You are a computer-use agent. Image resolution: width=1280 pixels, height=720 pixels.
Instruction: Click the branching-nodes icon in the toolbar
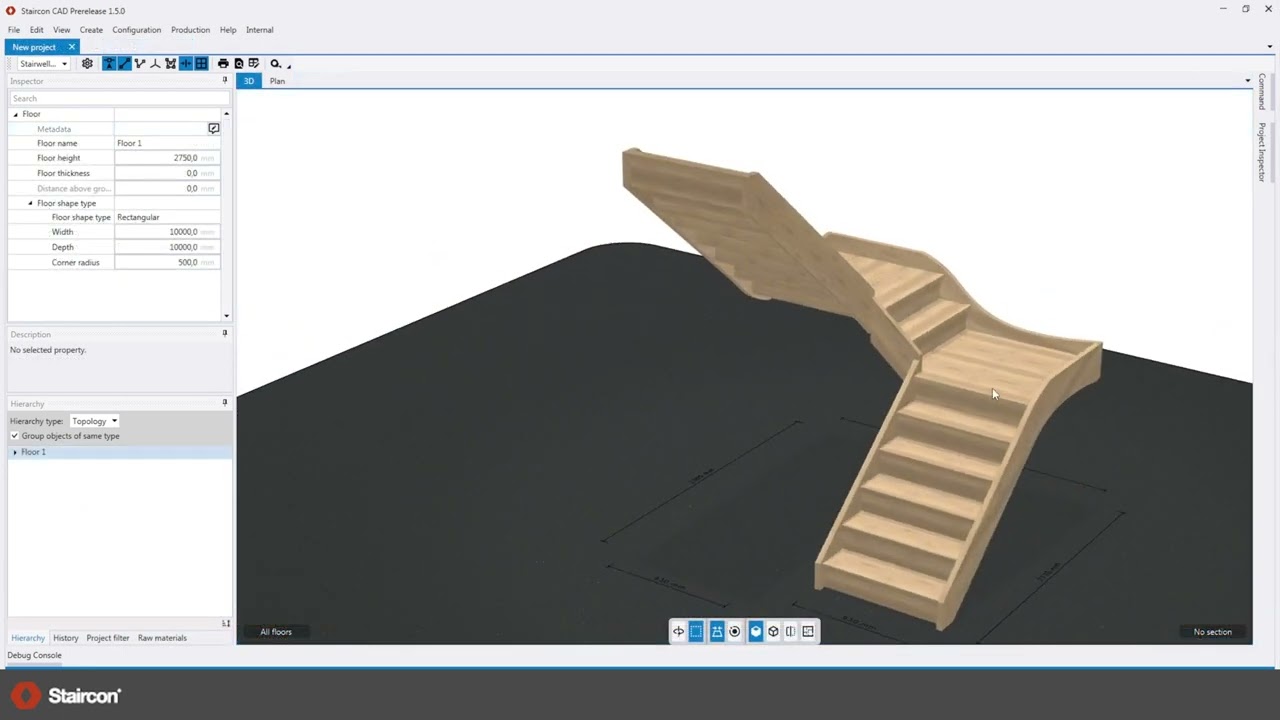pyautogui.click(x=140, y=64)
